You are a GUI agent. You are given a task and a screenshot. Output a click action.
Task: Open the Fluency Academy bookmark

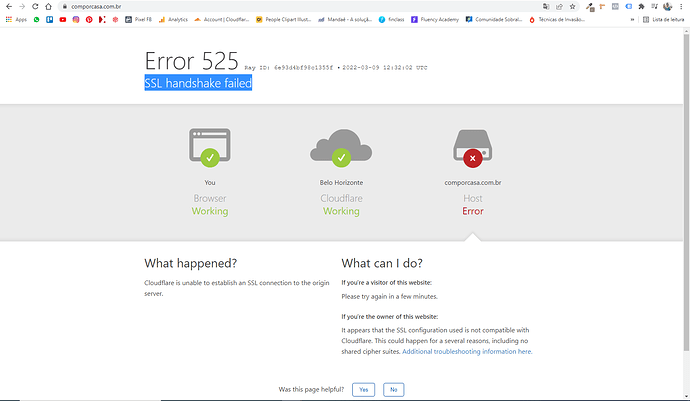click(x=435, y=19)
